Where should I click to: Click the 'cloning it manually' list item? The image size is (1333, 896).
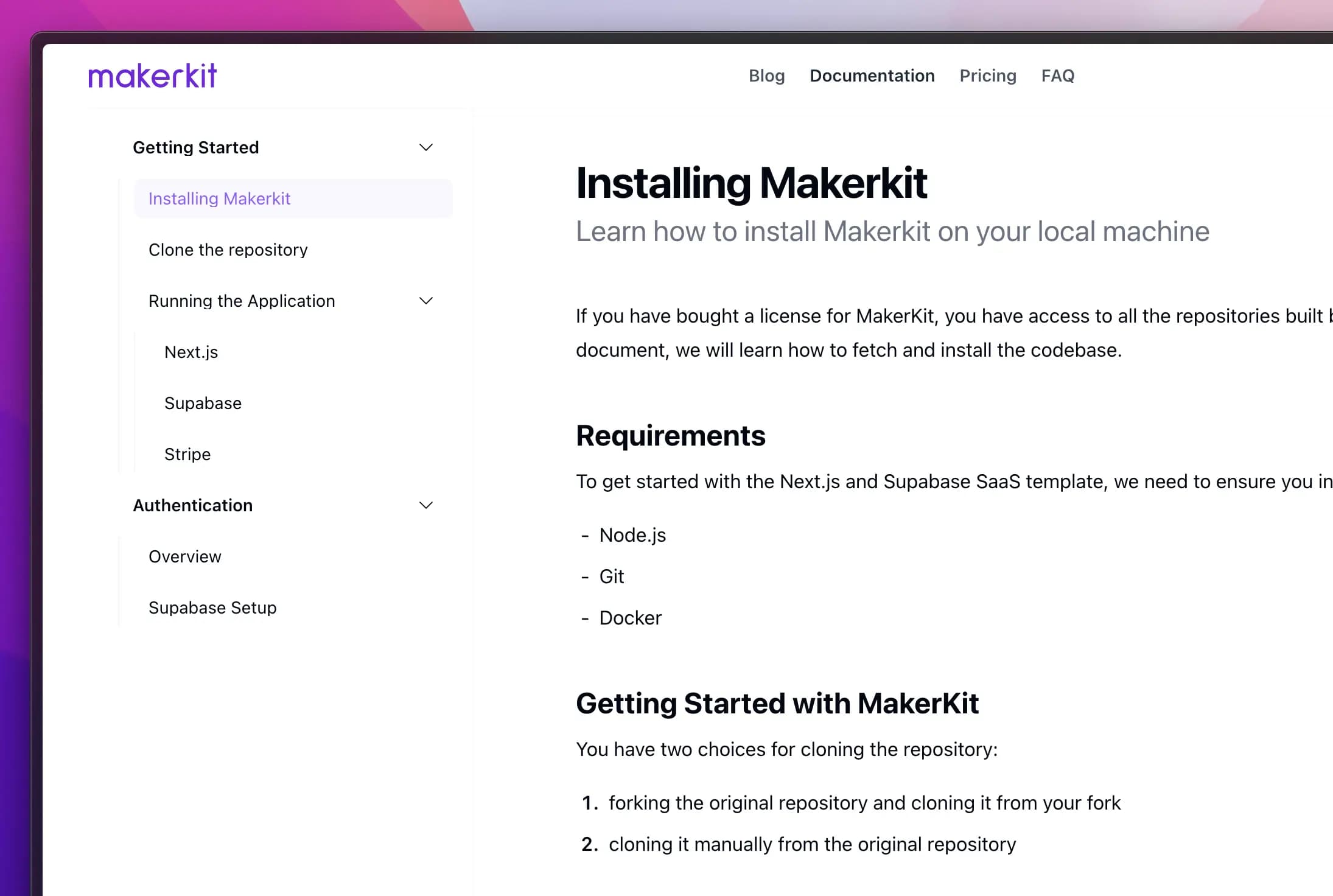coord(813,844)
